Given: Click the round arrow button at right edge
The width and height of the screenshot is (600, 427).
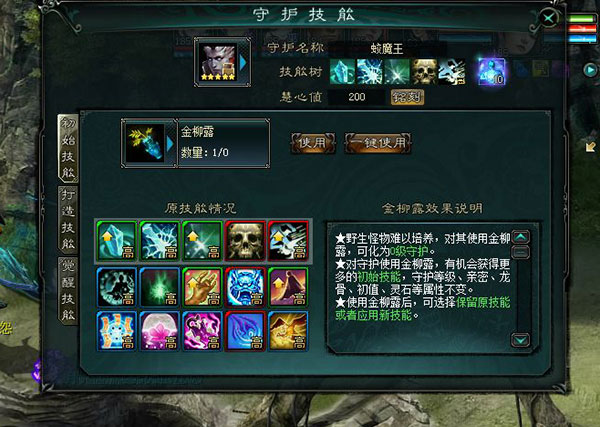Looking at the screenshot, I should 590,70.
